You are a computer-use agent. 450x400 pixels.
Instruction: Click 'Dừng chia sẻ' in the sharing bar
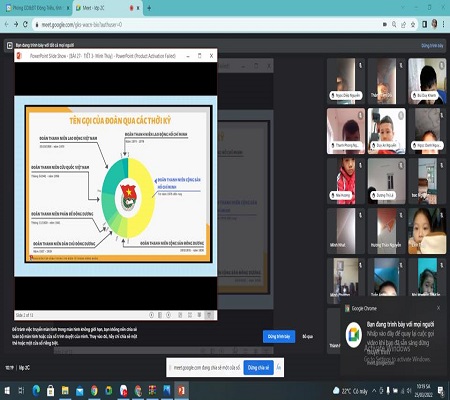[x=258, y=367]
